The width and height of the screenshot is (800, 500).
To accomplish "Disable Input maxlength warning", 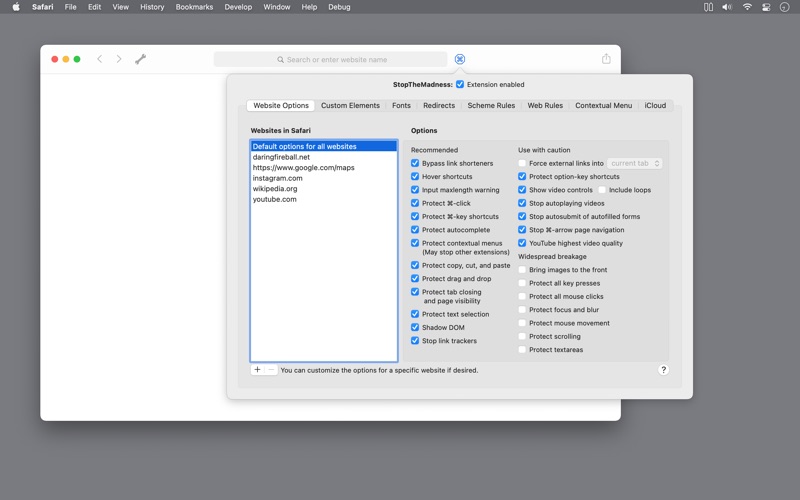I will [x=415, y=190].
